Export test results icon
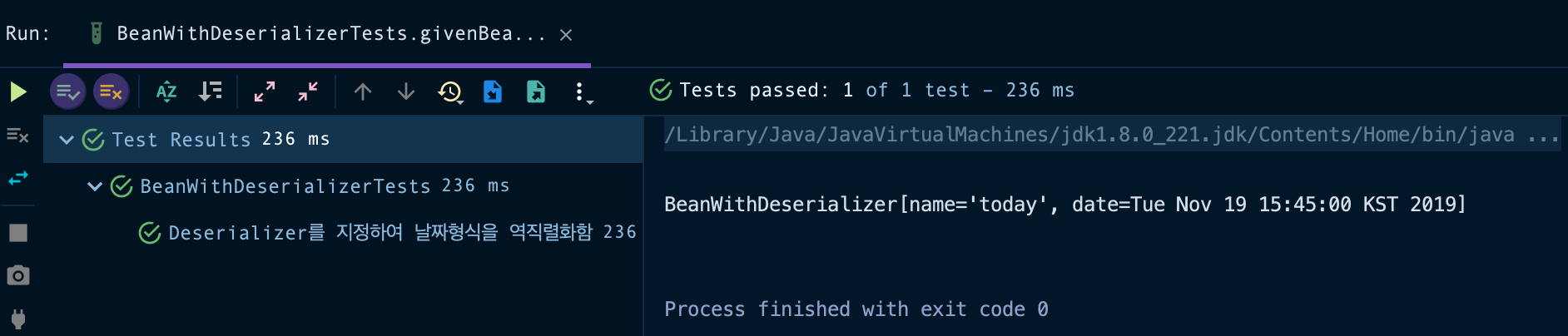The width and height of the screenshot is (1568, 336). point(536,91)
